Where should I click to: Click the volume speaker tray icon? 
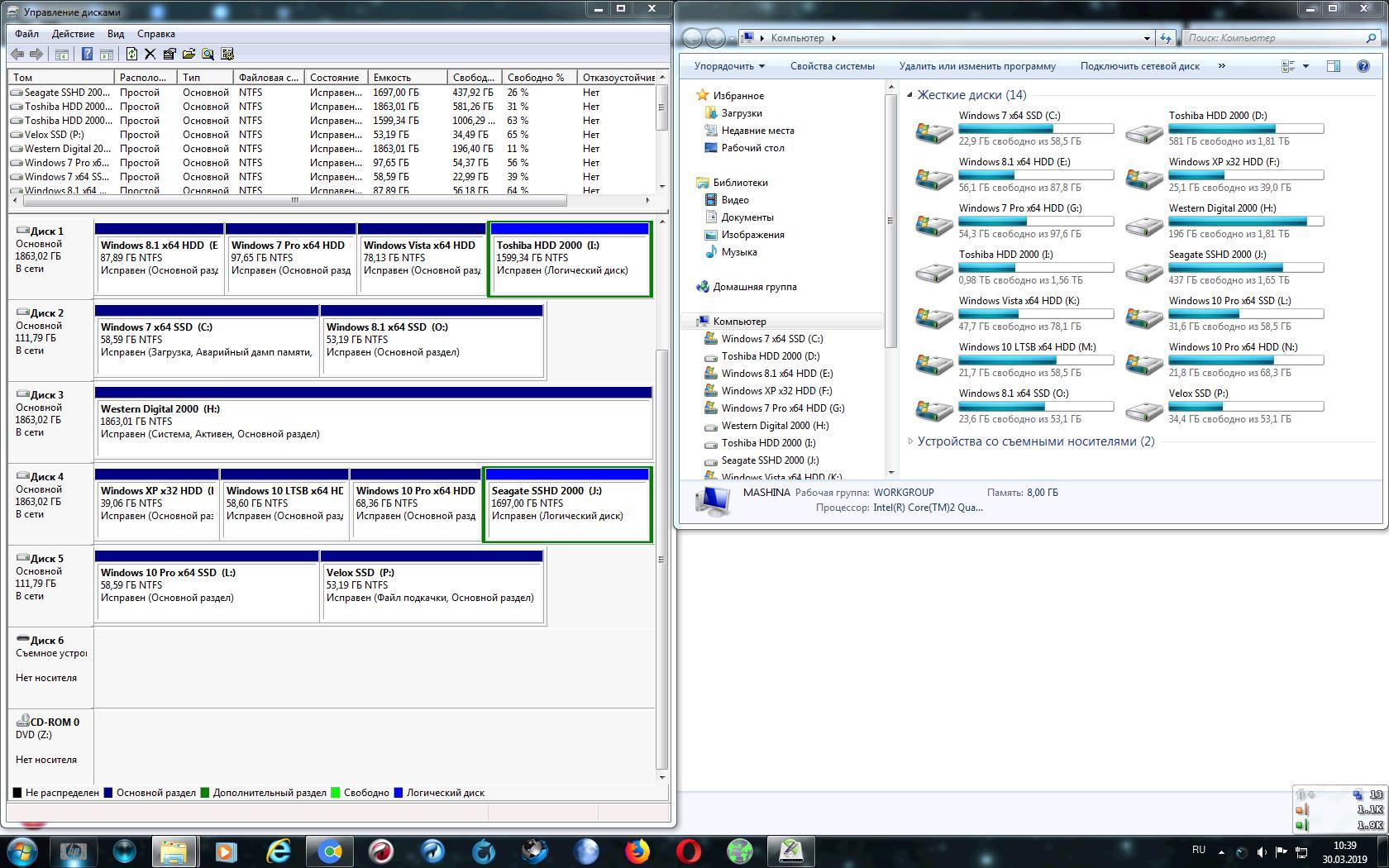pyautogui.click(x=1262, y=852)
